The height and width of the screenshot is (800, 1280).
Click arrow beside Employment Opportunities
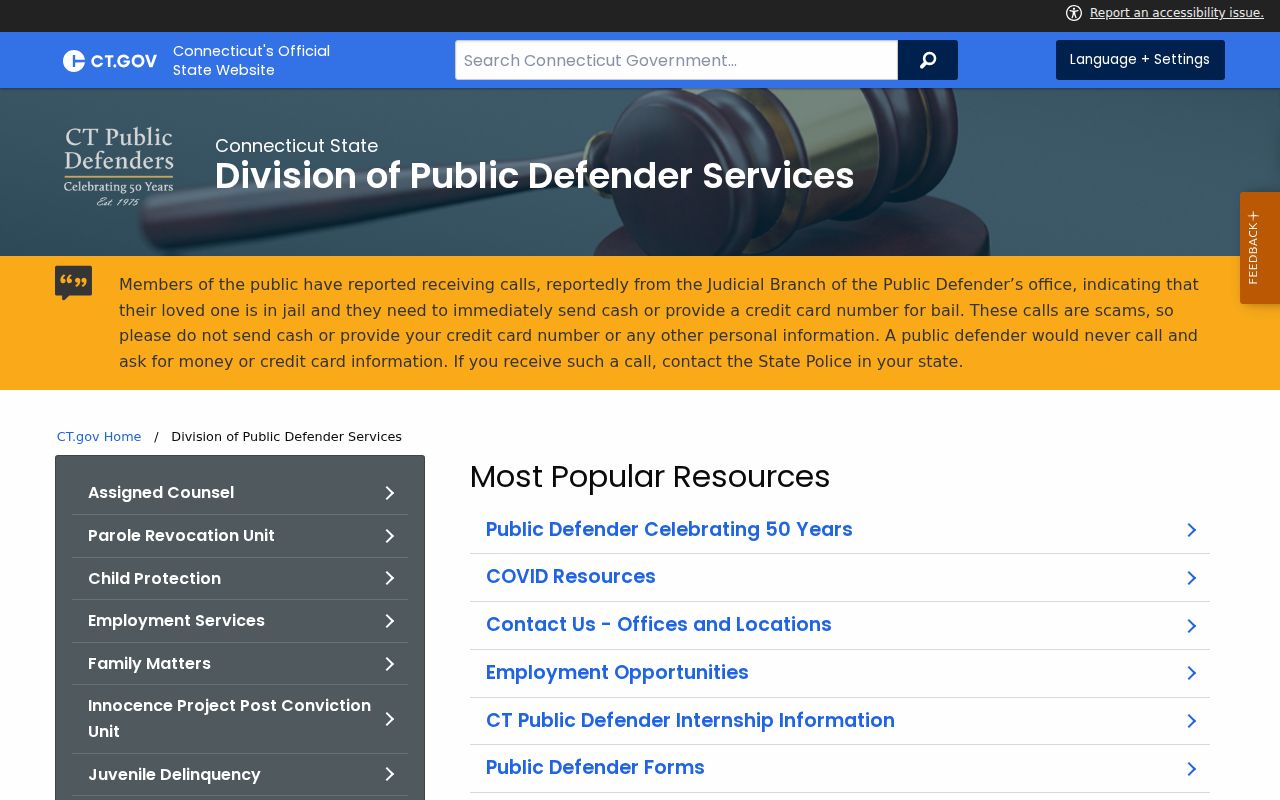(x=1191, y=673)
